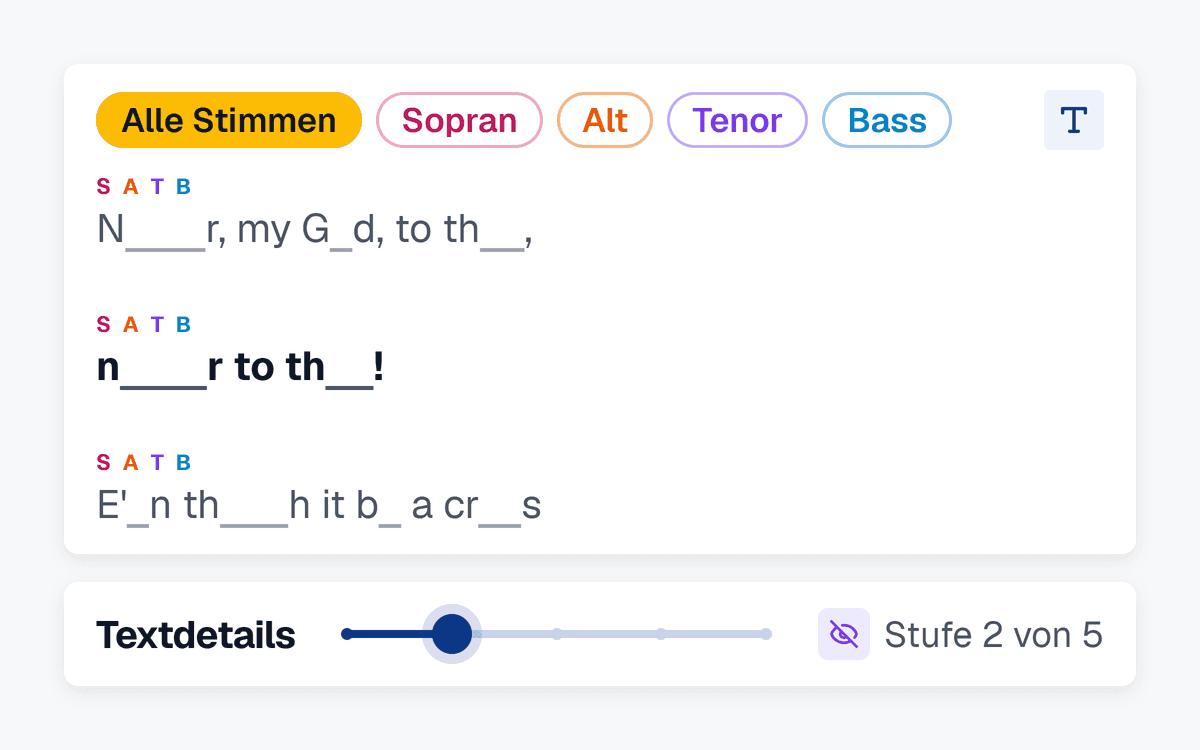
Task: Filter lyrics by Sopran voice
Action: [459, 120]
